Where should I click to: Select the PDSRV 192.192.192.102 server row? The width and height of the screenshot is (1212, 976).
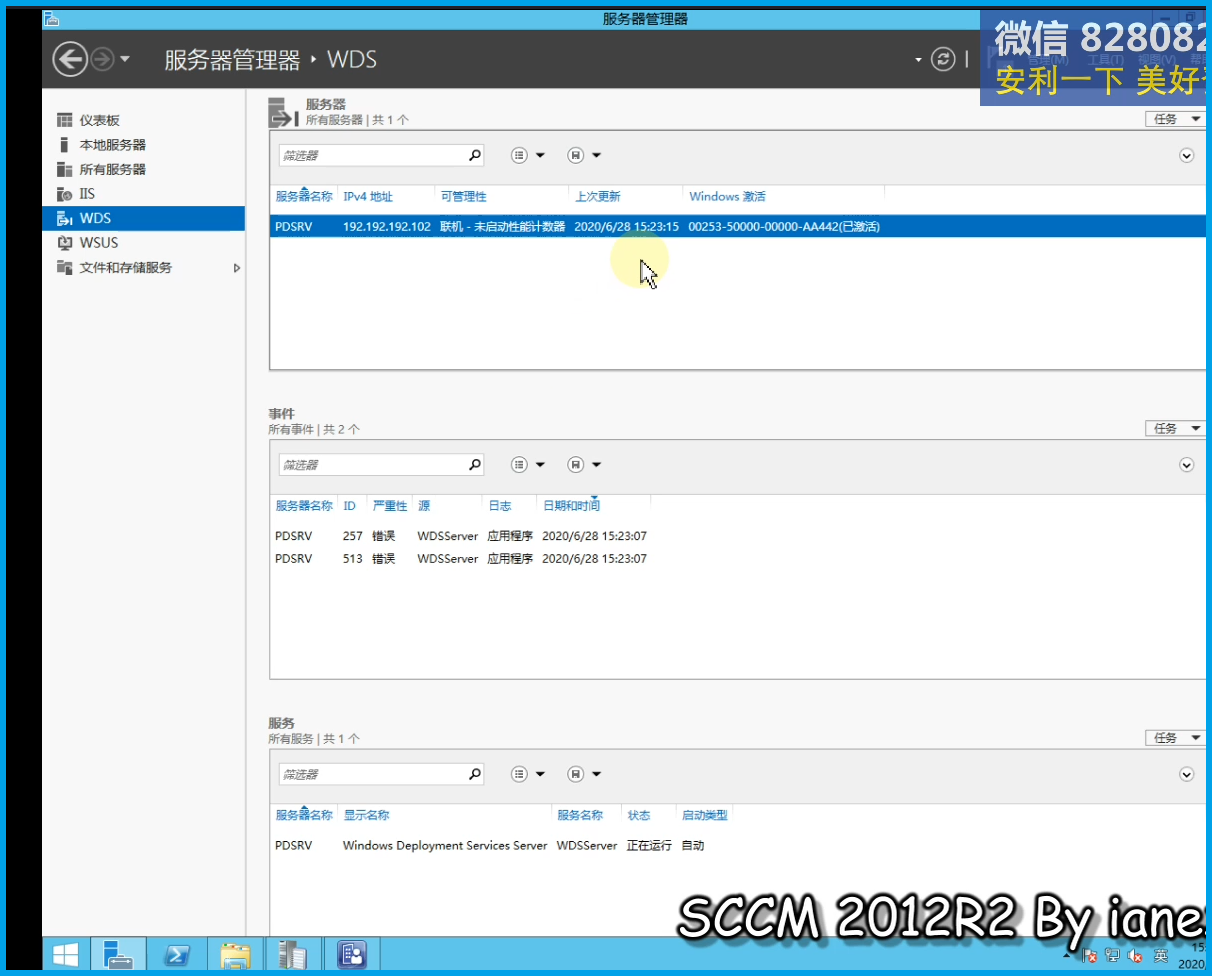click(x=738, y=227)
